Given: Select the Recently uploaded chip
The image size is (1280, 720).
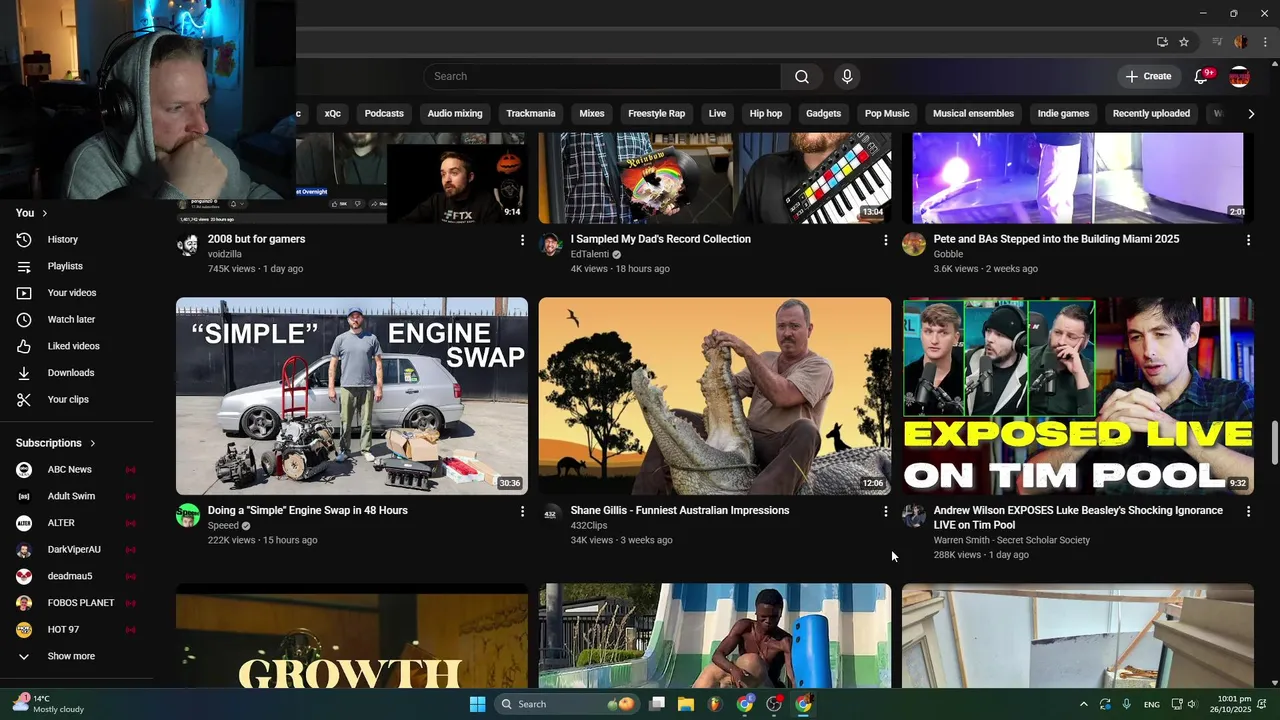Looking at the screenshot, I should pos(1151,114).
